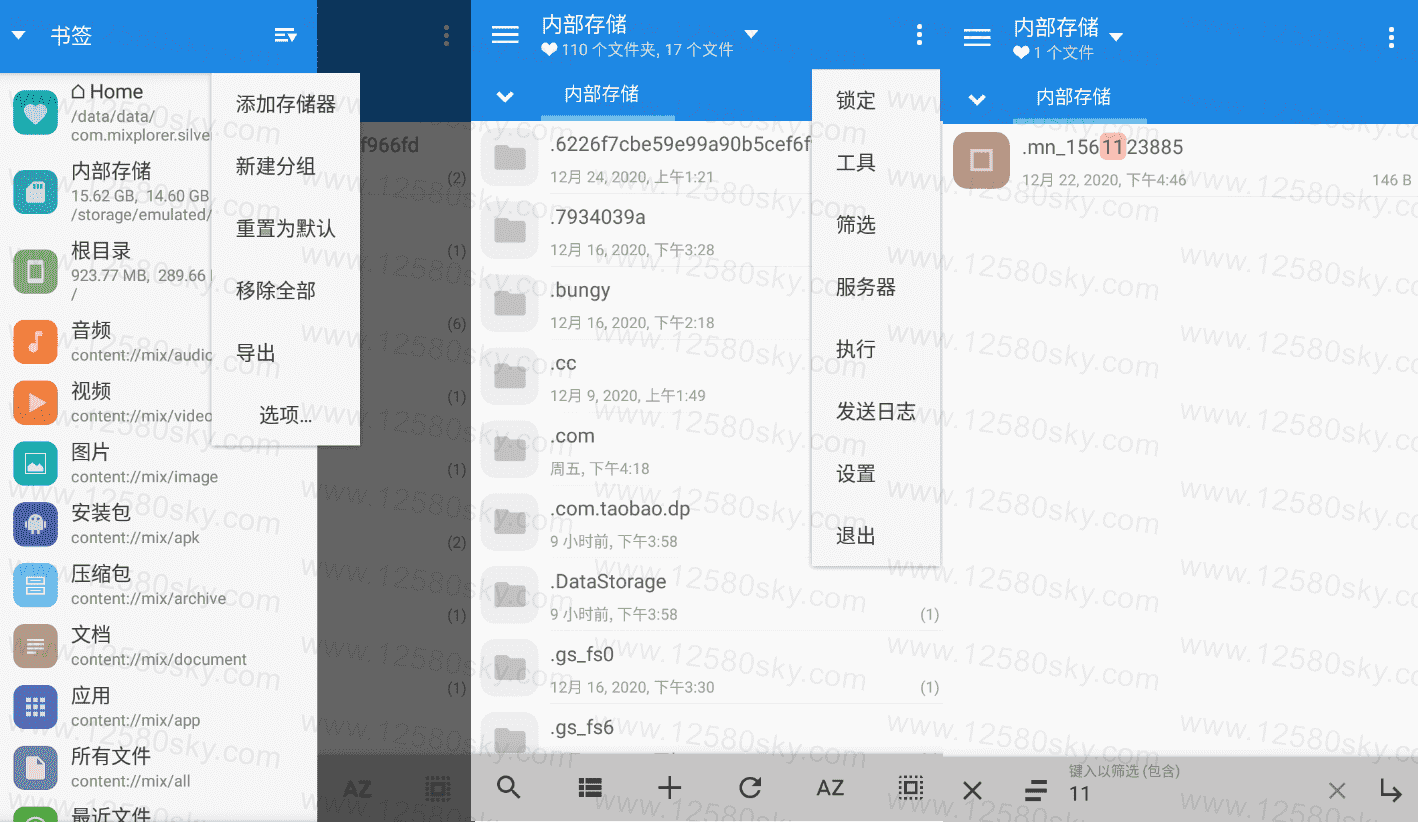
Task: Click the go arrow icon after filter field
Action: 1391,790
